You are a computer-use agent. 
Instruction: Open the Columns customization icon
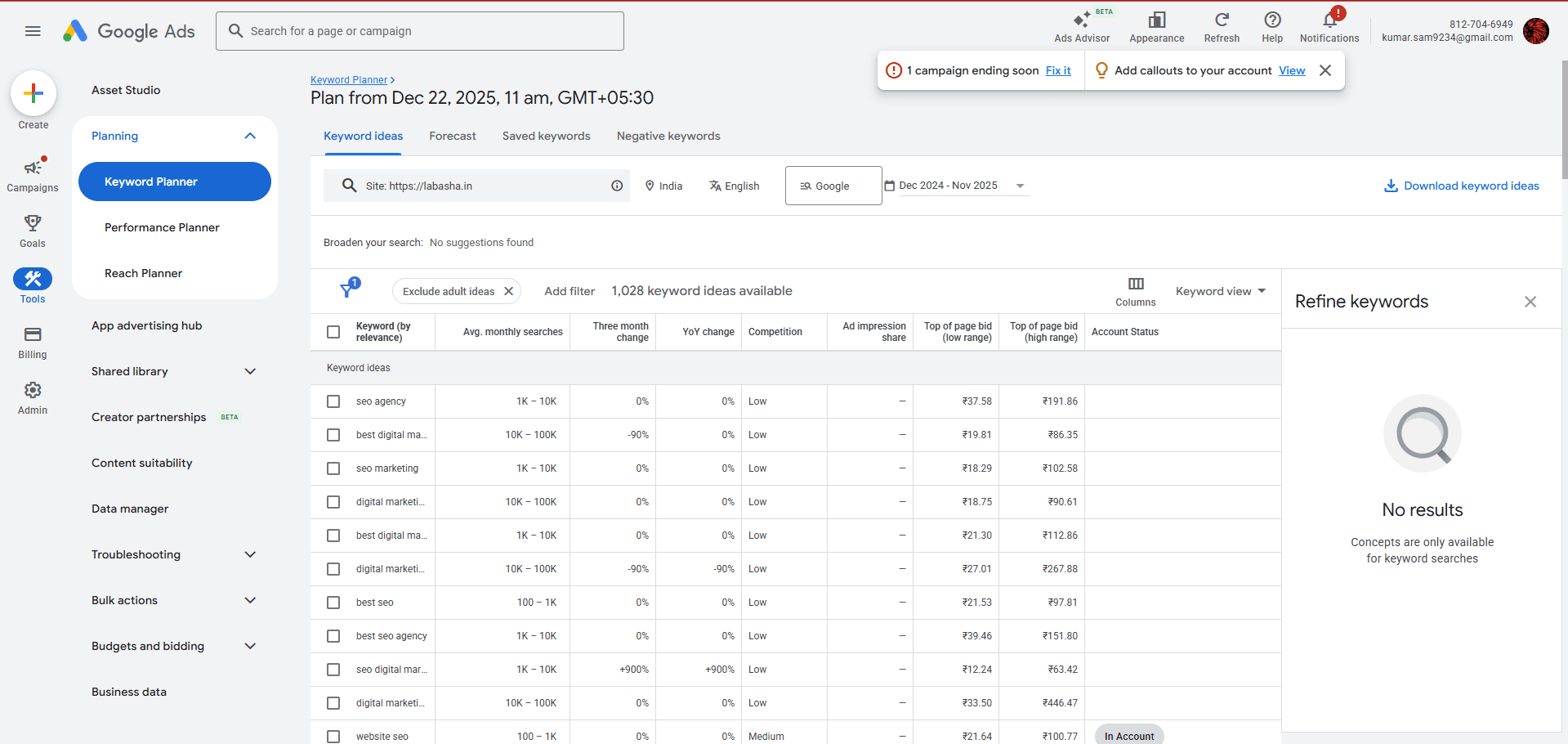click(x=1135, y=285)
